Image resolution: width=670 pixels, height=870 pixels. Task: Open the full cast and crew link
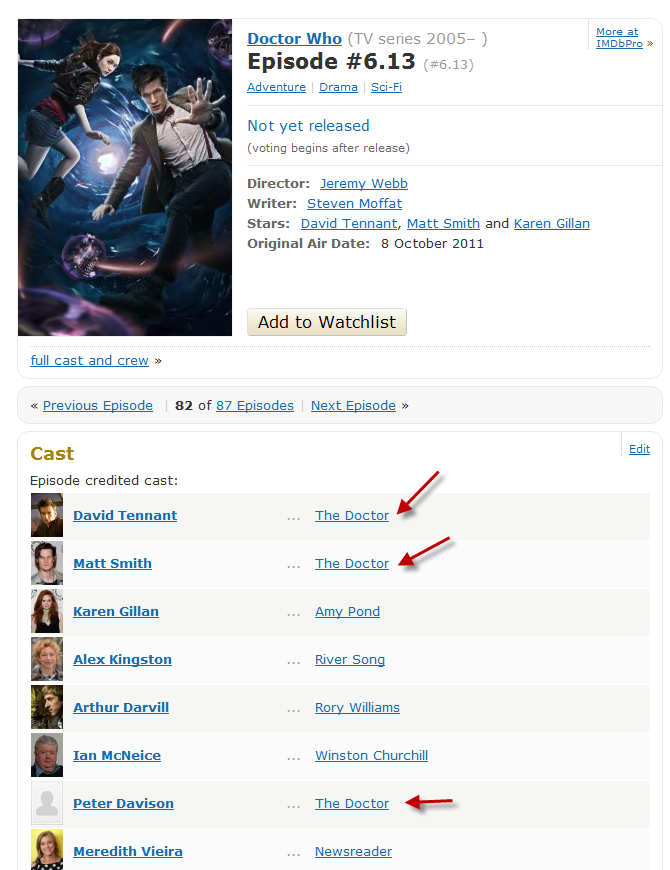click(x=89, y=361)
